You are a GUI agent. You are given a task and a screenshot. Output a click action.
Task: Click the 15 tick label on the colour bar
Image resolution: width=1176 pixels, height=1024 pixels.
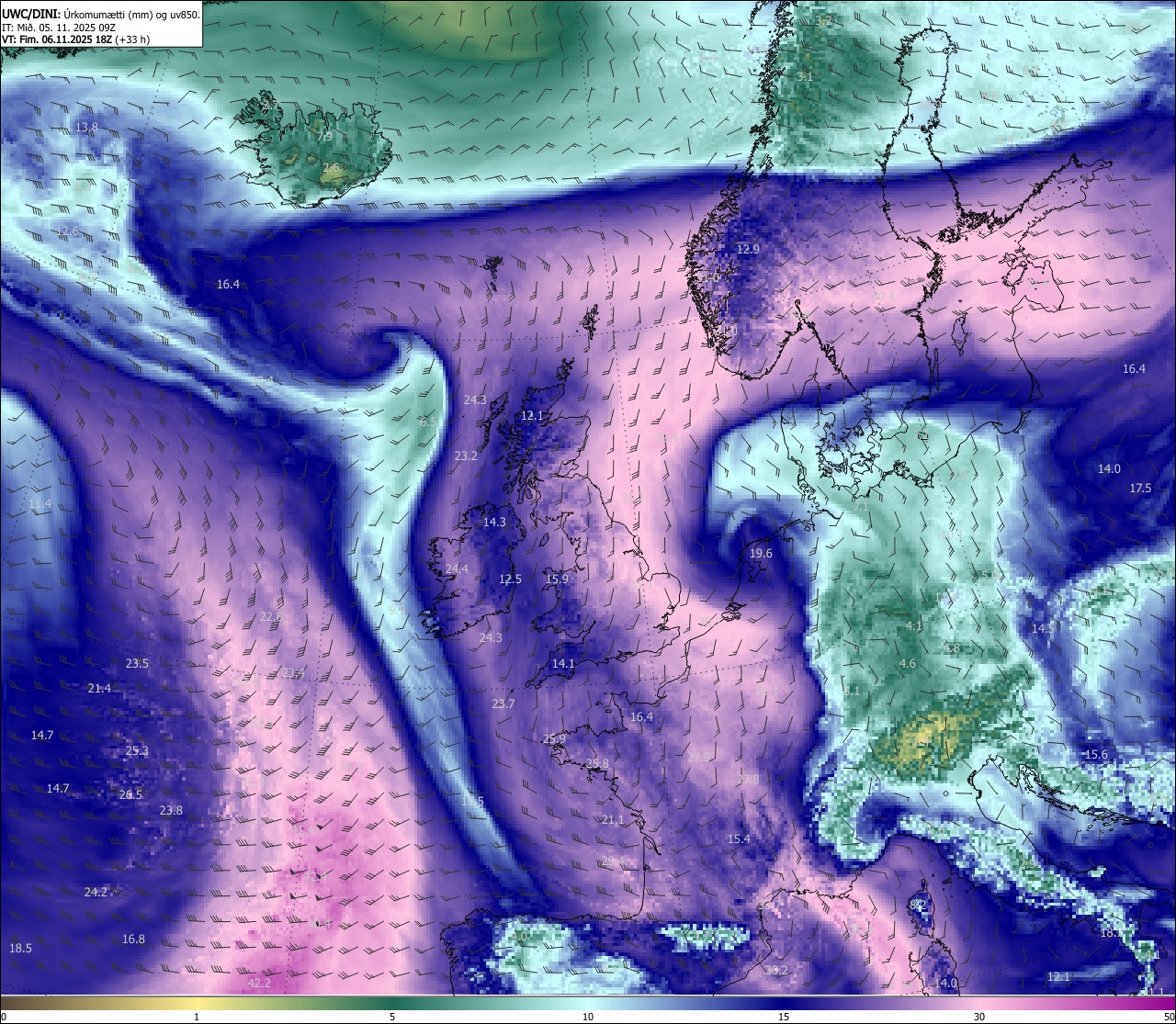(x=784, y=1017)
